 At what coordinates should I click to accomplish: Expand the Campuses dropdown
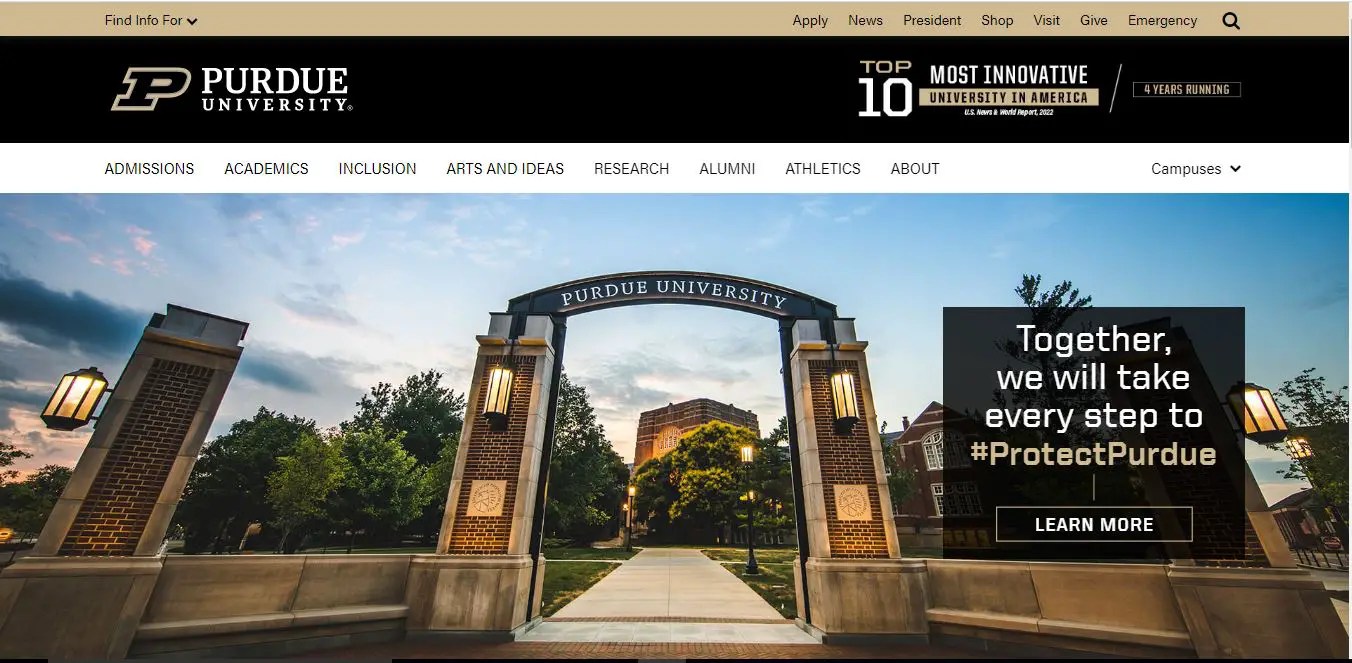pos(1195,168)
